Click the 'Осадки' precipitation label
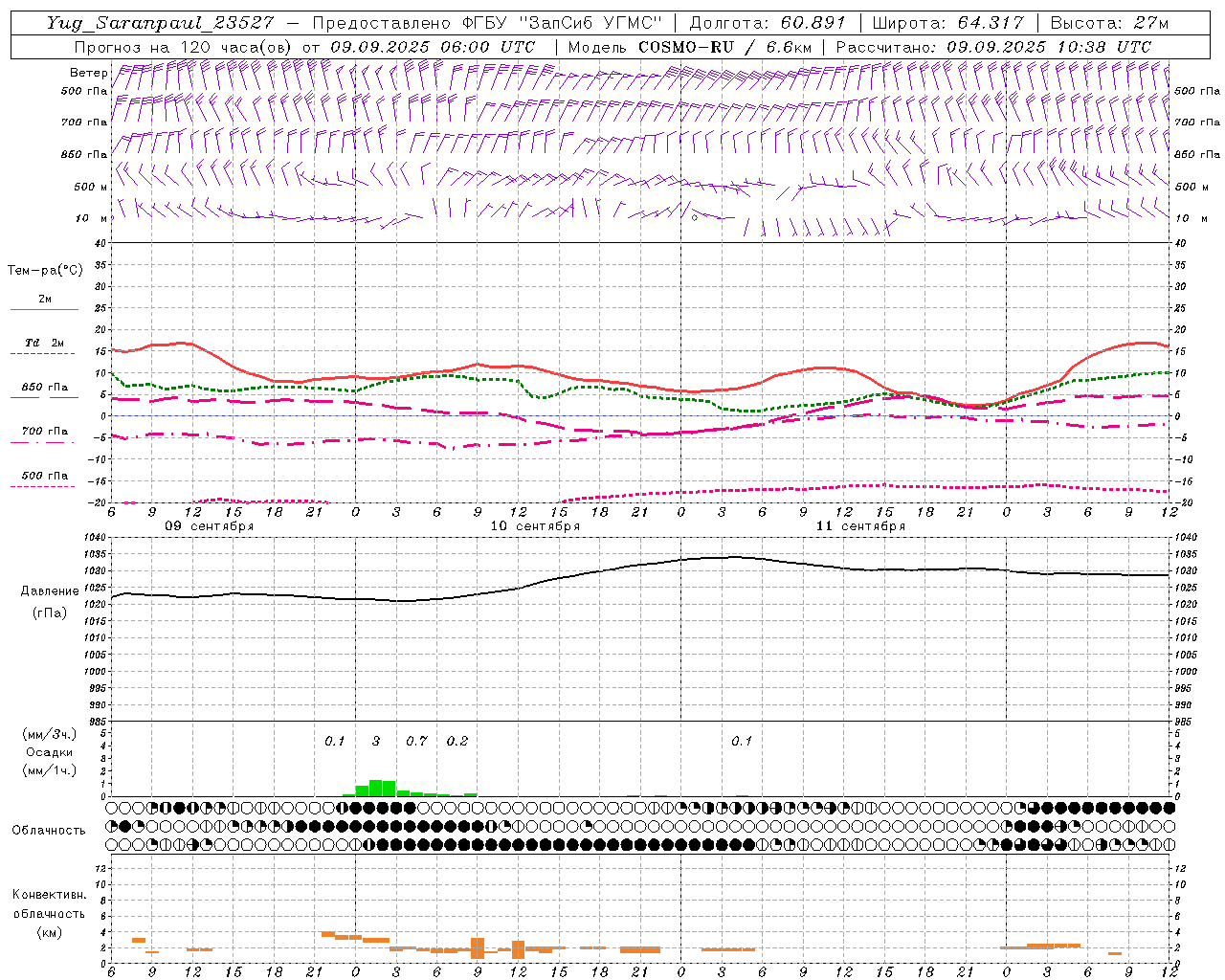The image size is (1225, 980). [x=50, y=752]
